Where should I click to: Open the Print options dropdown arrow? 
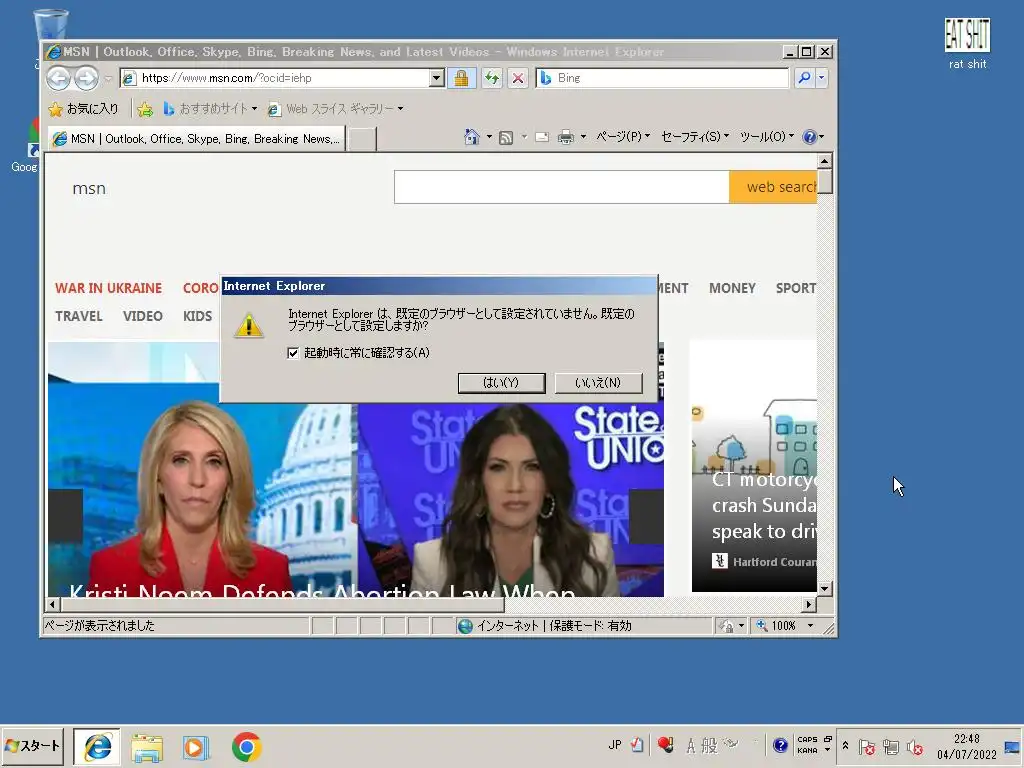click(x=583, y=137)
